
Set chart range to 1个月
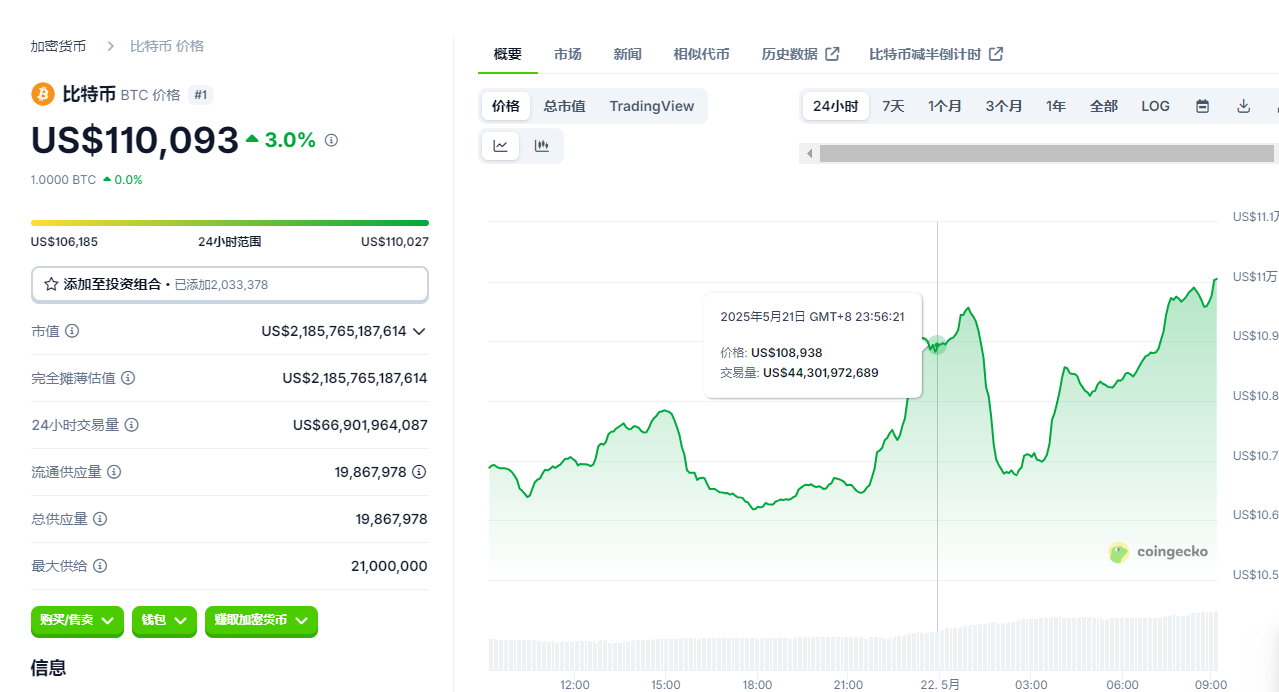pos(945,106)
